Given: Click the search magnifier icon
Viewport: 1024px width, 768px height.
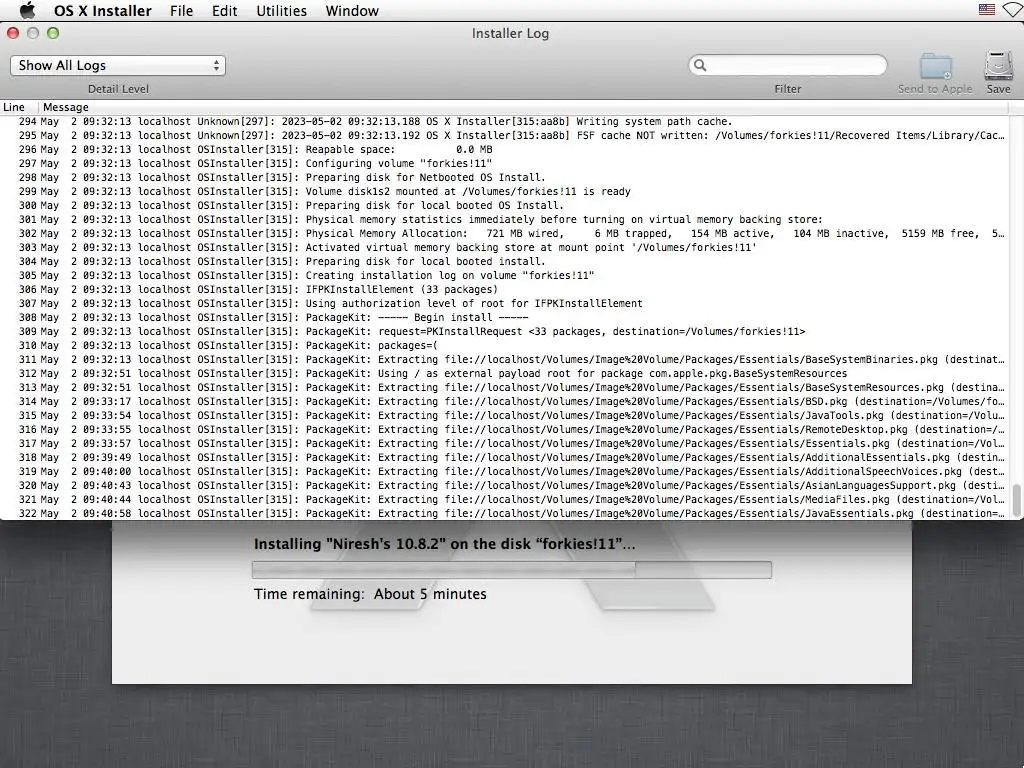Looking at the screenshot, I should pyautogui.click(x=700, y=65).
